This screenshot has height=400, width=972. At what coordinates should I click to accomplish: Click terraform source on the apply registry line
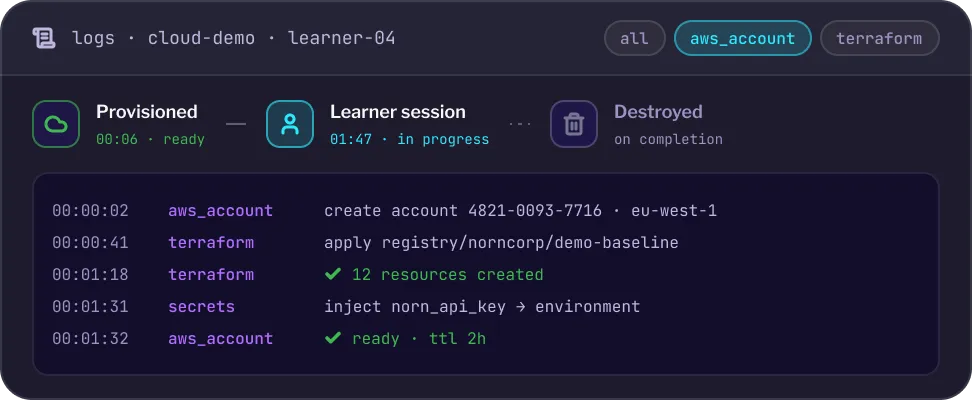click(211, 242)
